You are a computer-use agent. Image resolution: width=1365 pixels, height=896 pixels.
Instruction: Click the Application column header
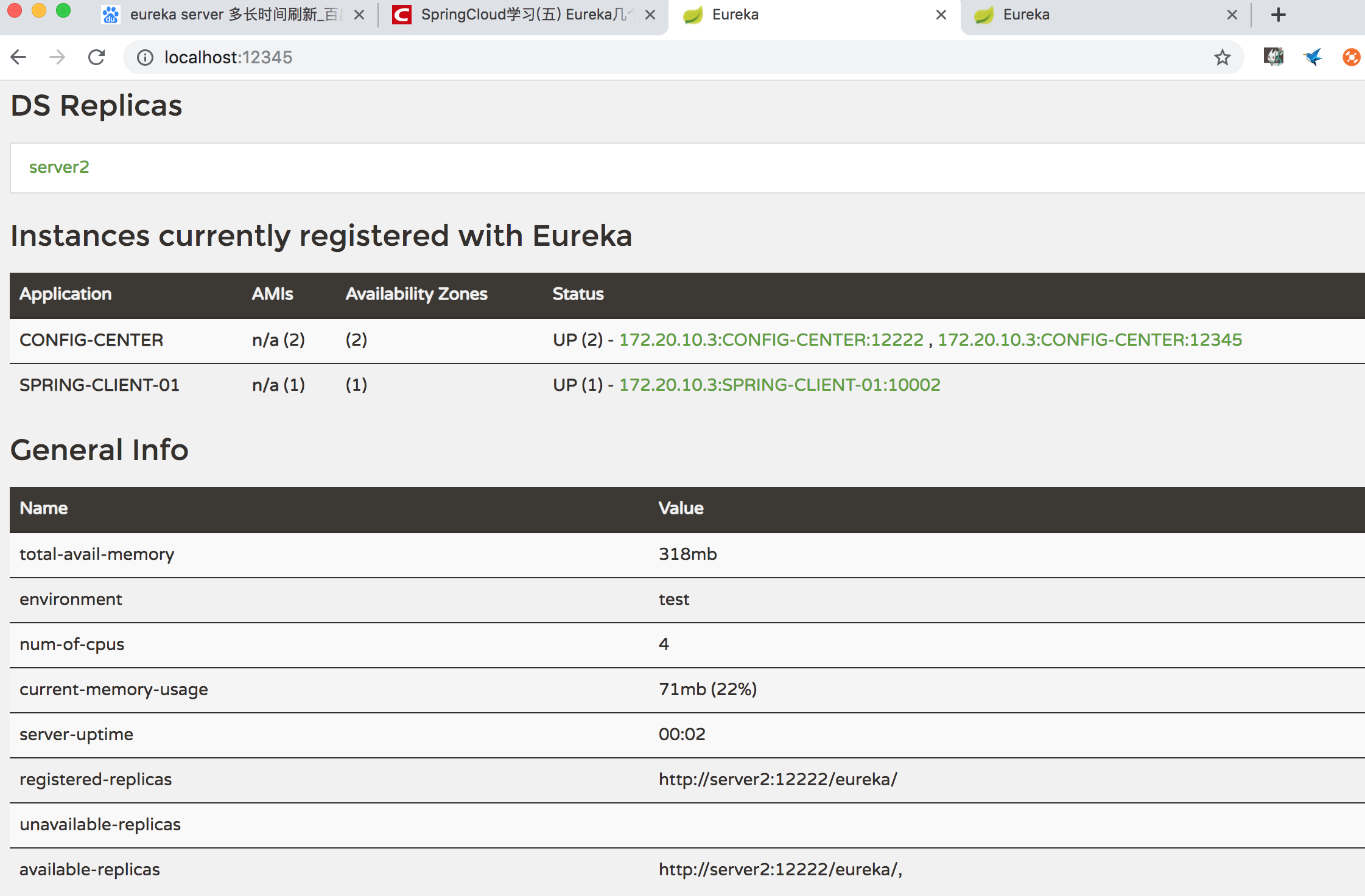point(66,294)
